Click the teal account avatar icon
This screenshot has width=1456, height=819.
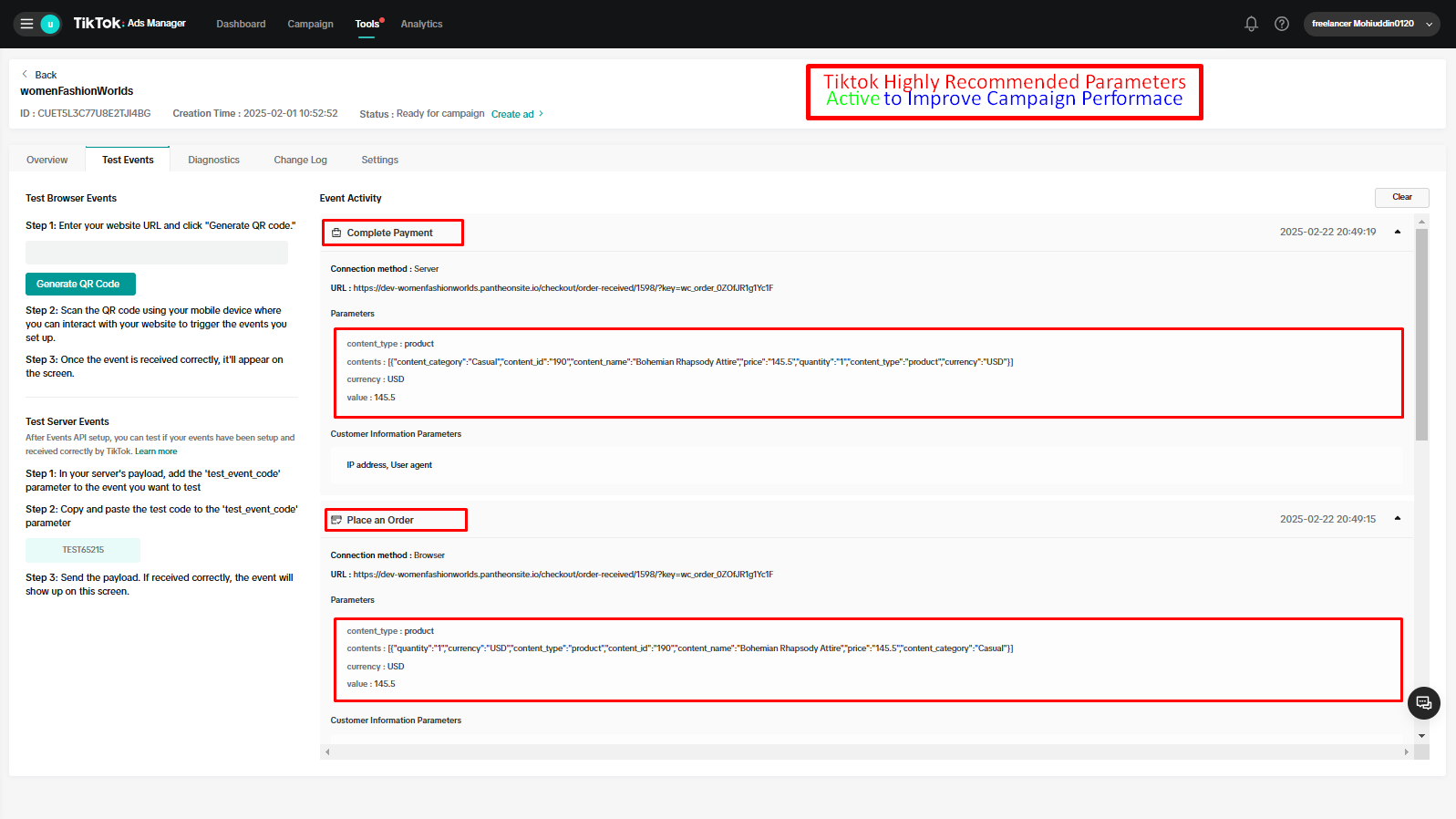[x=50, y=24]
